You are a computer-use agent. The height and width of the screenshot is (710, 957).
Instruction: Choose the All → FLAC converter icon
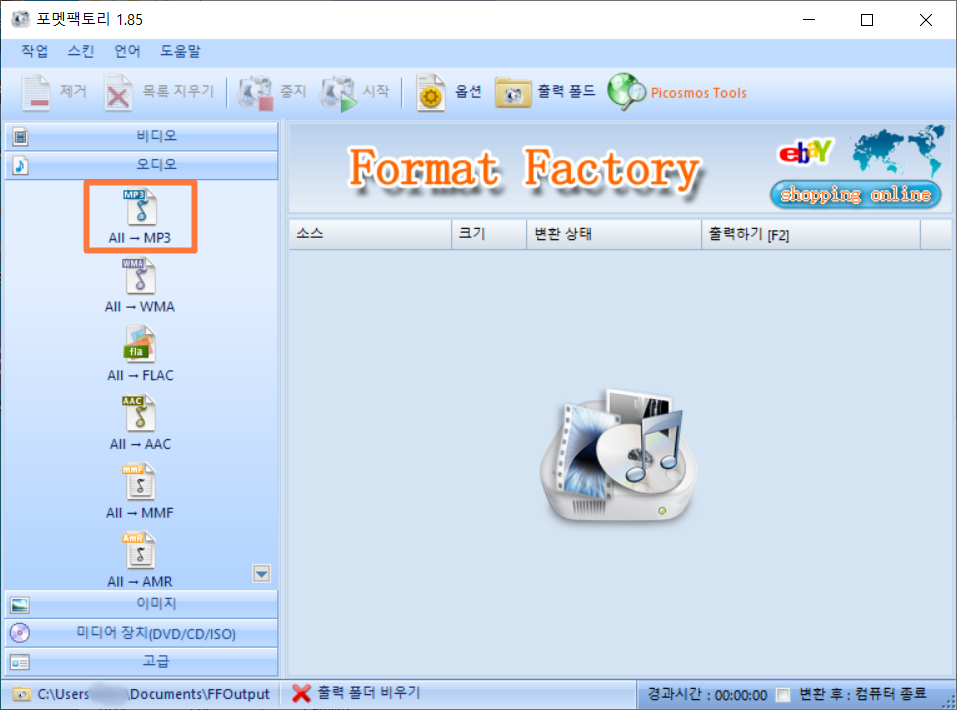coord(140,345)
